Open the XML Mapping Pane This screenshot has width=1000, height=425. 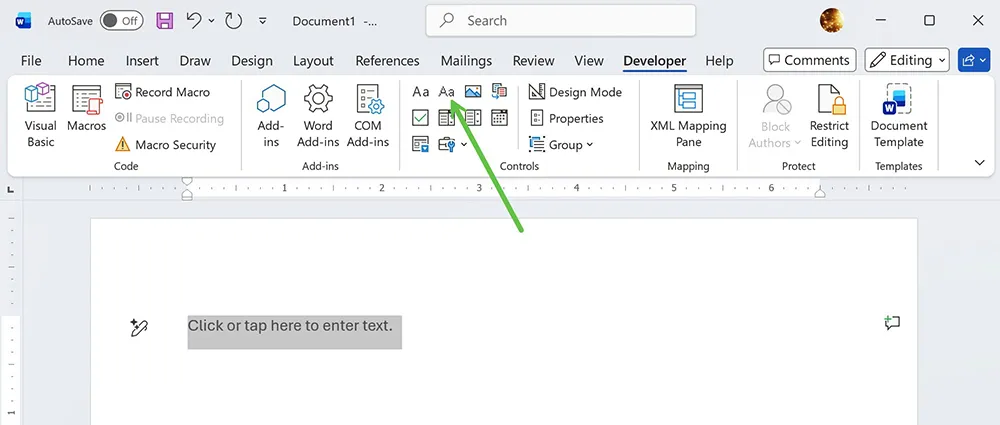[x=688, y=116]
